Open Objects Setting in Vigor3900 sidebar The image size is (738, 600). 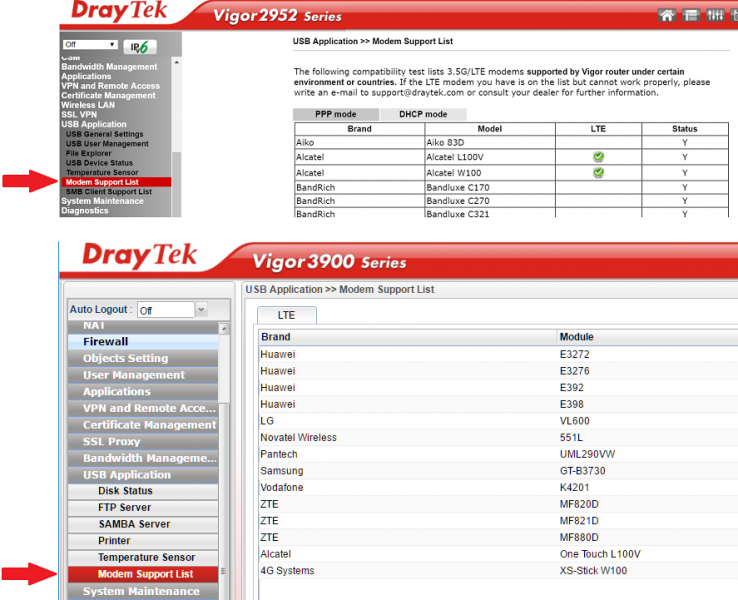(143, 358)
